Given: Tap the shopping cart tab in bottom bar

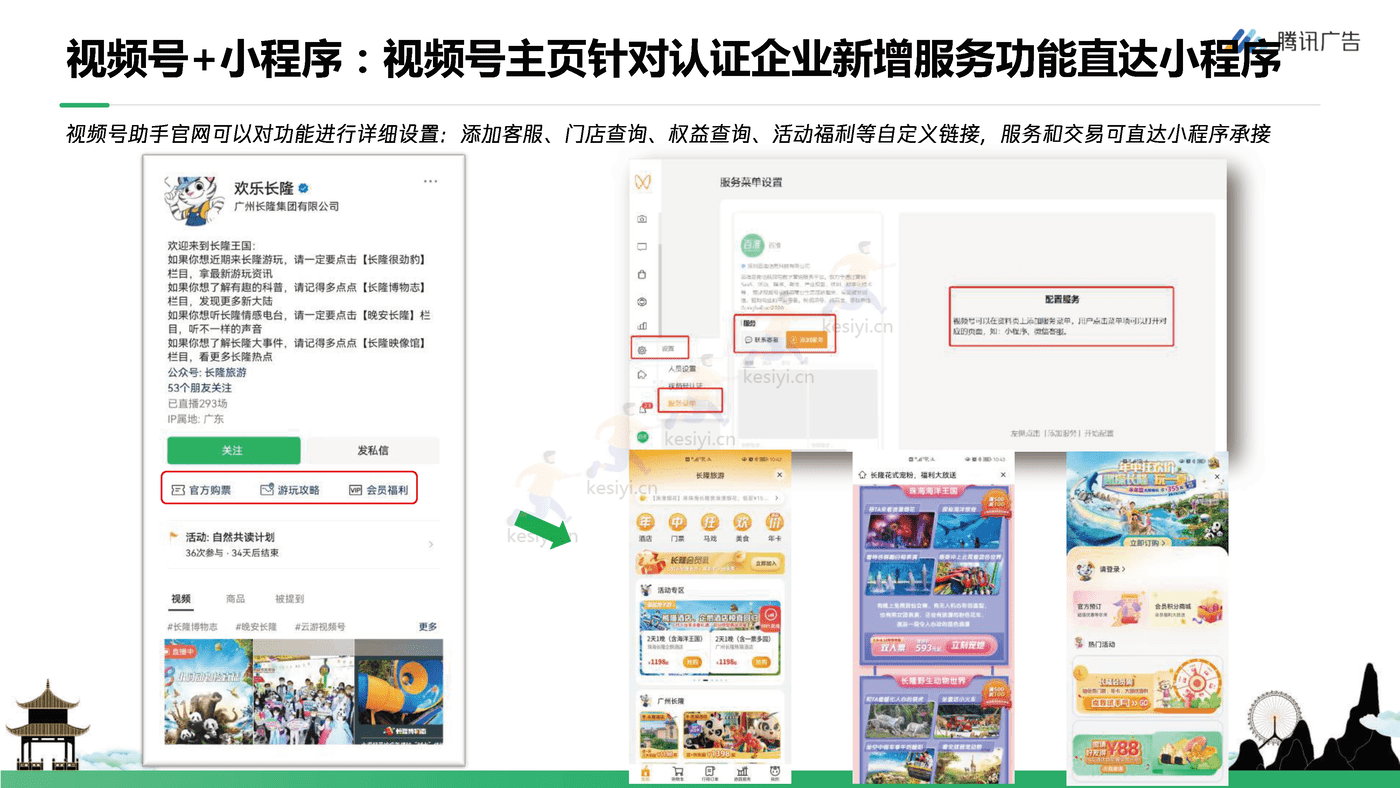Looking at the screenshot, I should 678,773.
